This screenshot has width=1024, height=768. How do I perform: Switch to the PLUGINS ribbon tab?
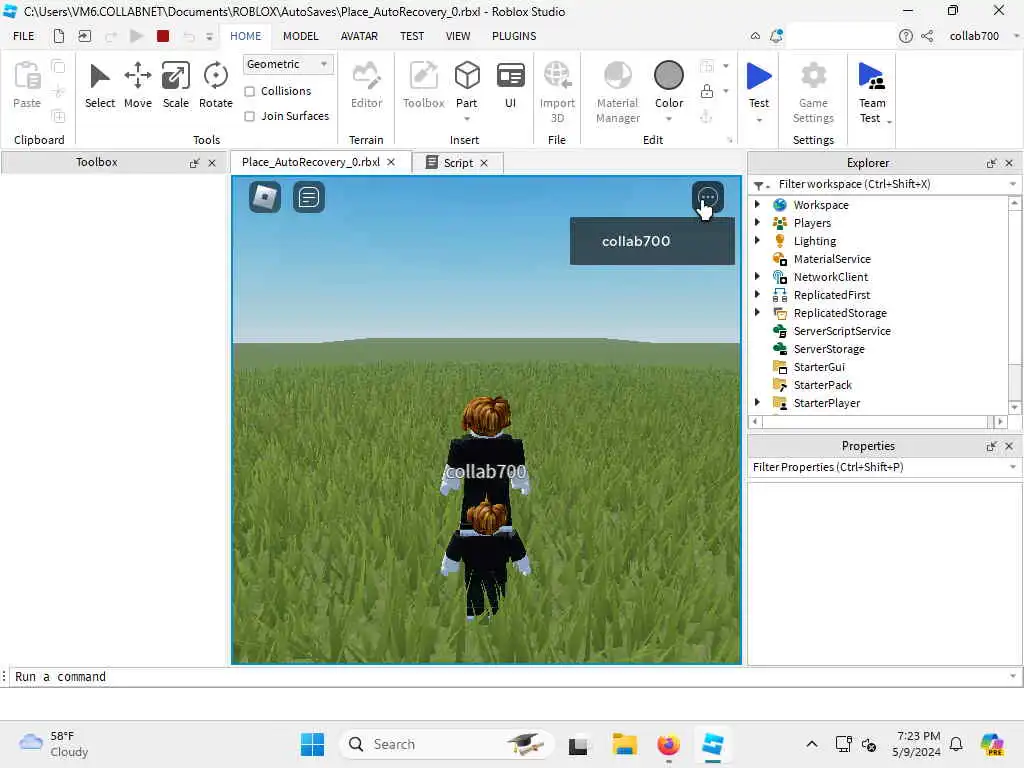(x=514, y=36)
